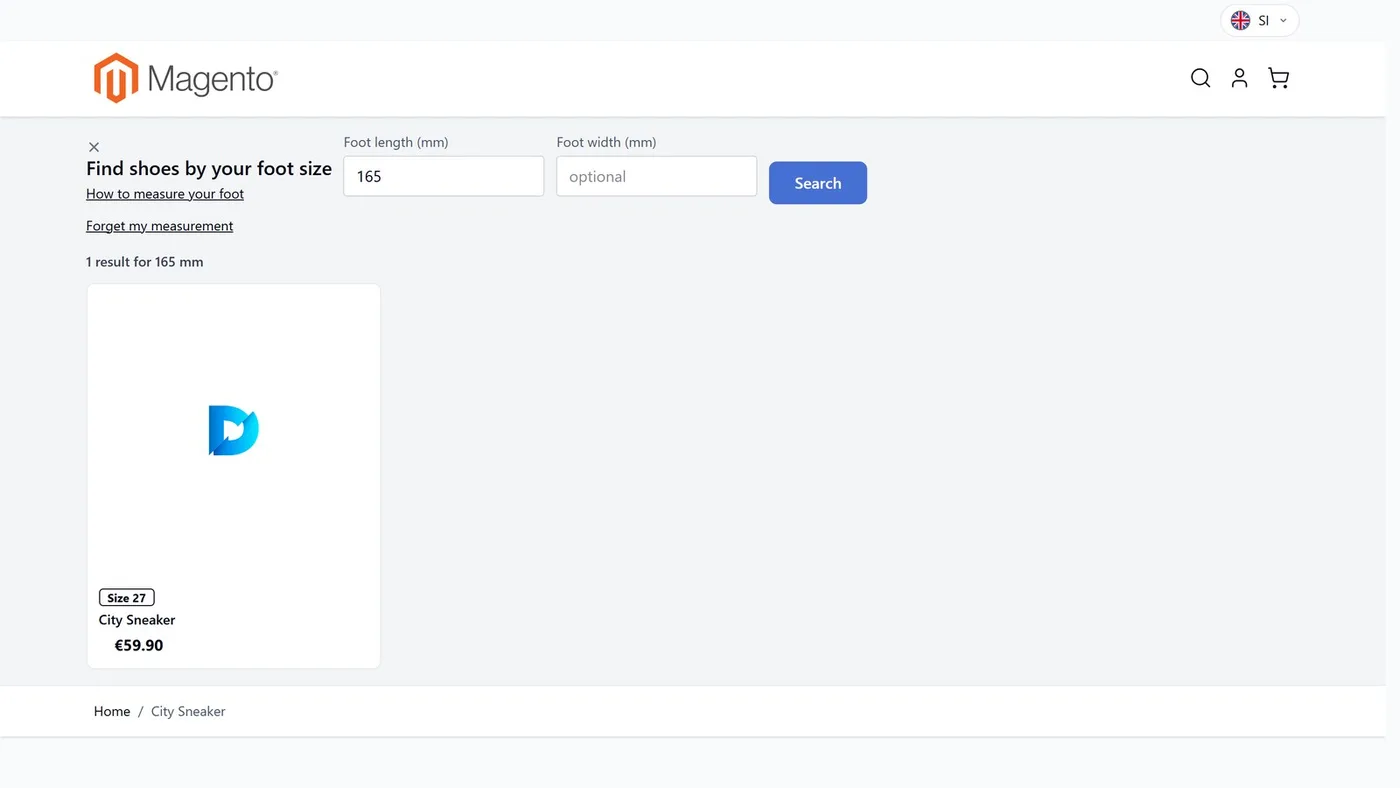Screen dimensions: 1400x788
Task: Open the shopping cart icon
Action: (x=1278, y=78)
